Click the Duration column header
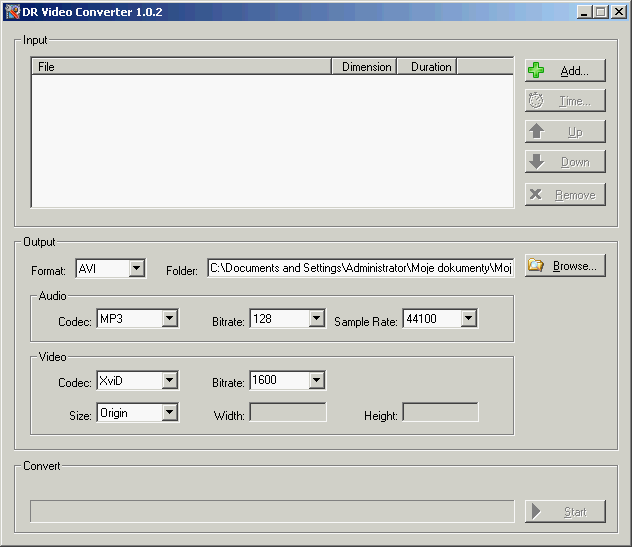This screenshot has width=632, height=547. tap(427, 67)
